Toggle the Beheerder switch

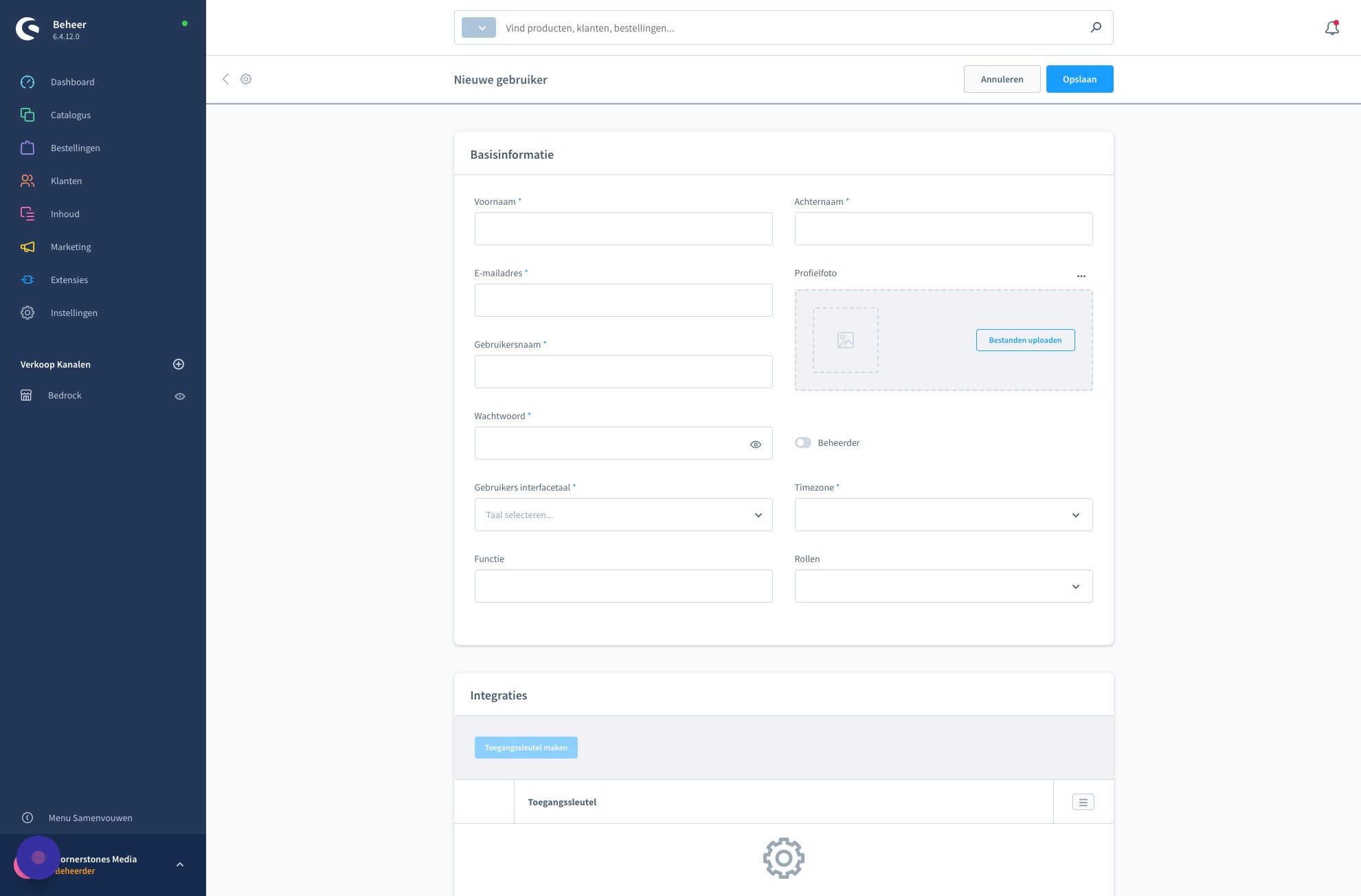(803, 443)
